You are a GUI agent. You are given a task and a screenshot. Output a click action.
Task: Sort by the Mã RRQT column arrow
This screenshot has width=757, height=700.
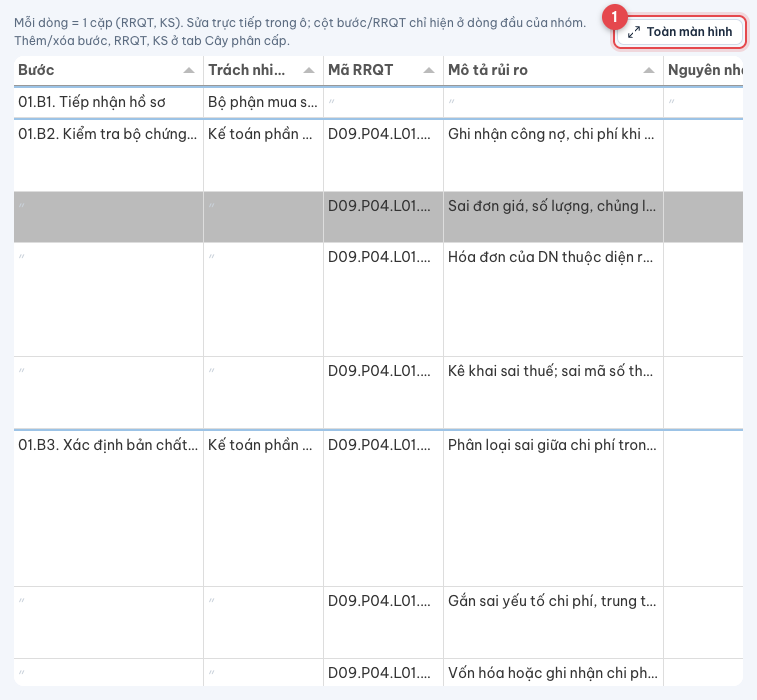[429, 70]
